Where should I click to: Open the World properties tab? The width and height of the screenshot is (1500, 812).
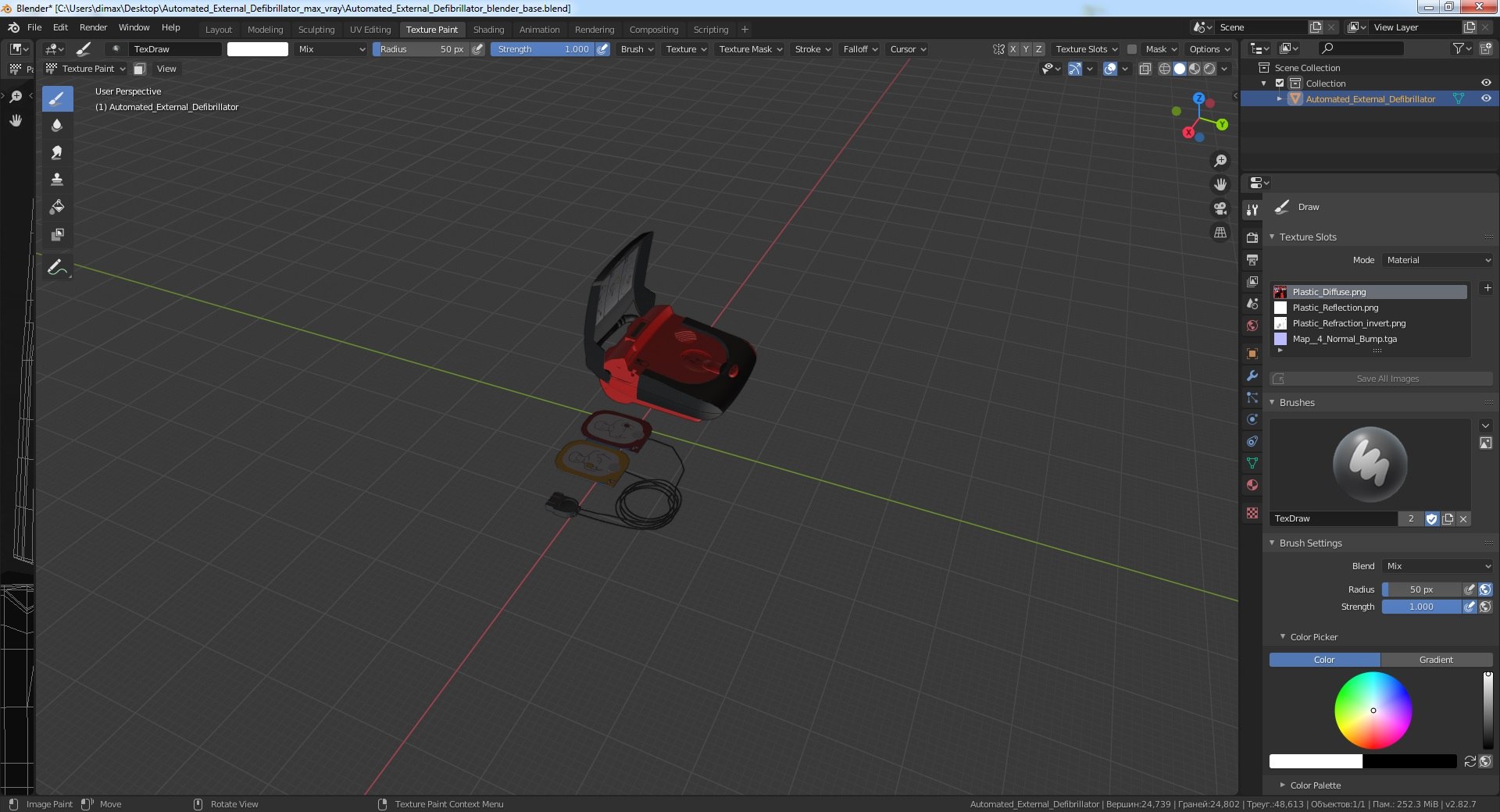[1252, 326]
